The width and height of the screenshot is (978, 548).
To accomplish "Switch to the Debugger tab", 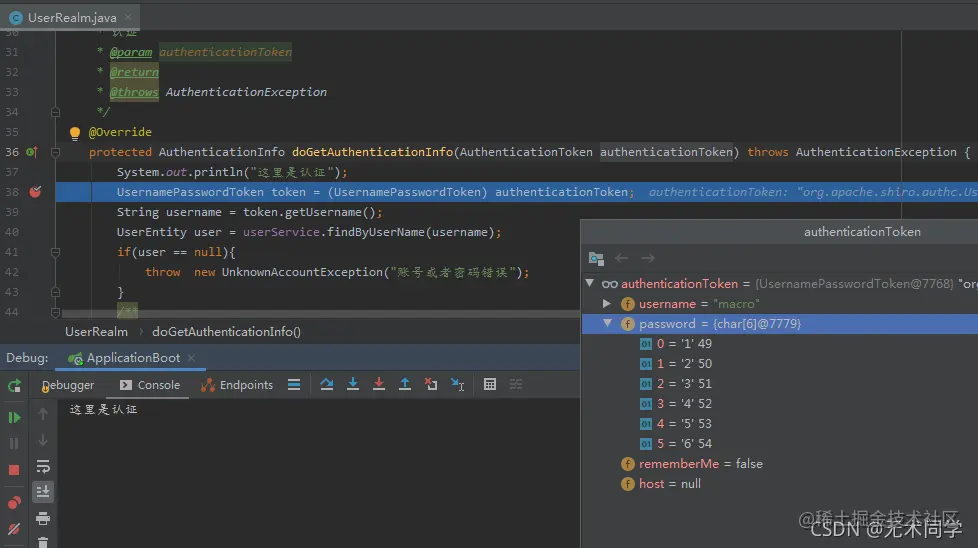I will pos(67,385).
